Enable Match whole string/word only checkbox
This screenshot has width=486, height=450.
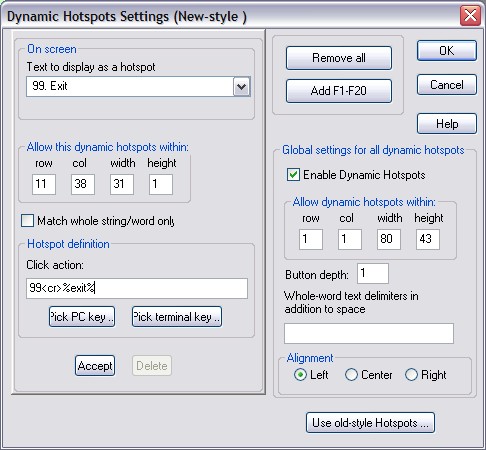point(27,221)
